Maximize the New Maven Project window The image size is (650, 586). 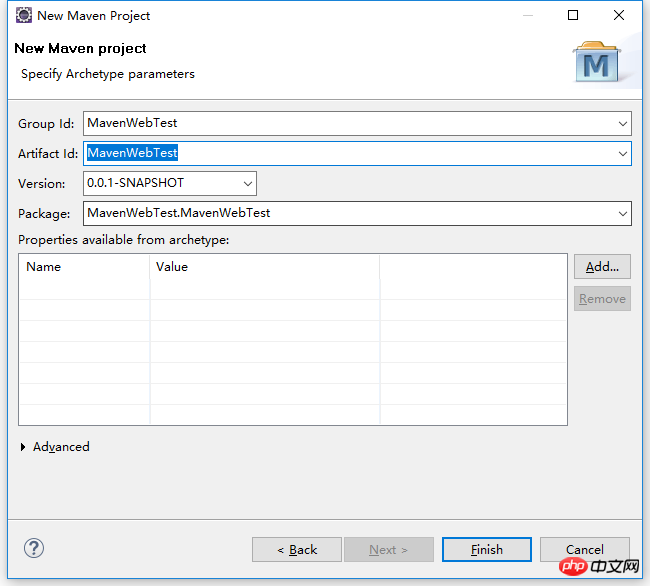[x=573, y=15]
